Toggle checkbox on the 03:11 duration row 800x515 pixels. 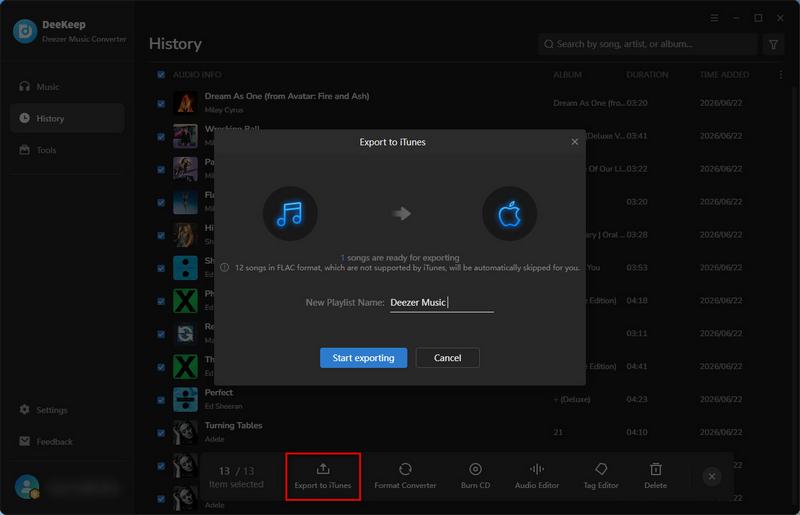[x=161, y=334]
